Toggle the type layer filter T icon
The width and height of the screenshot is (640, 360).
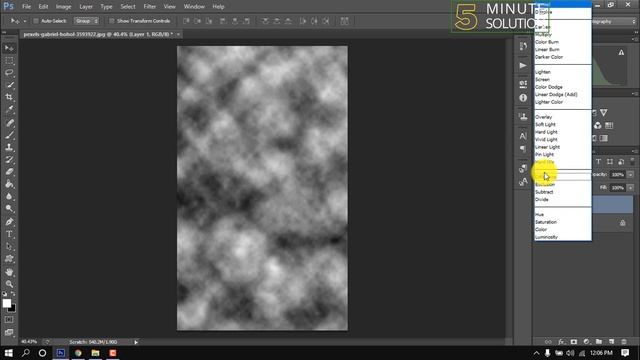[598, 162]
